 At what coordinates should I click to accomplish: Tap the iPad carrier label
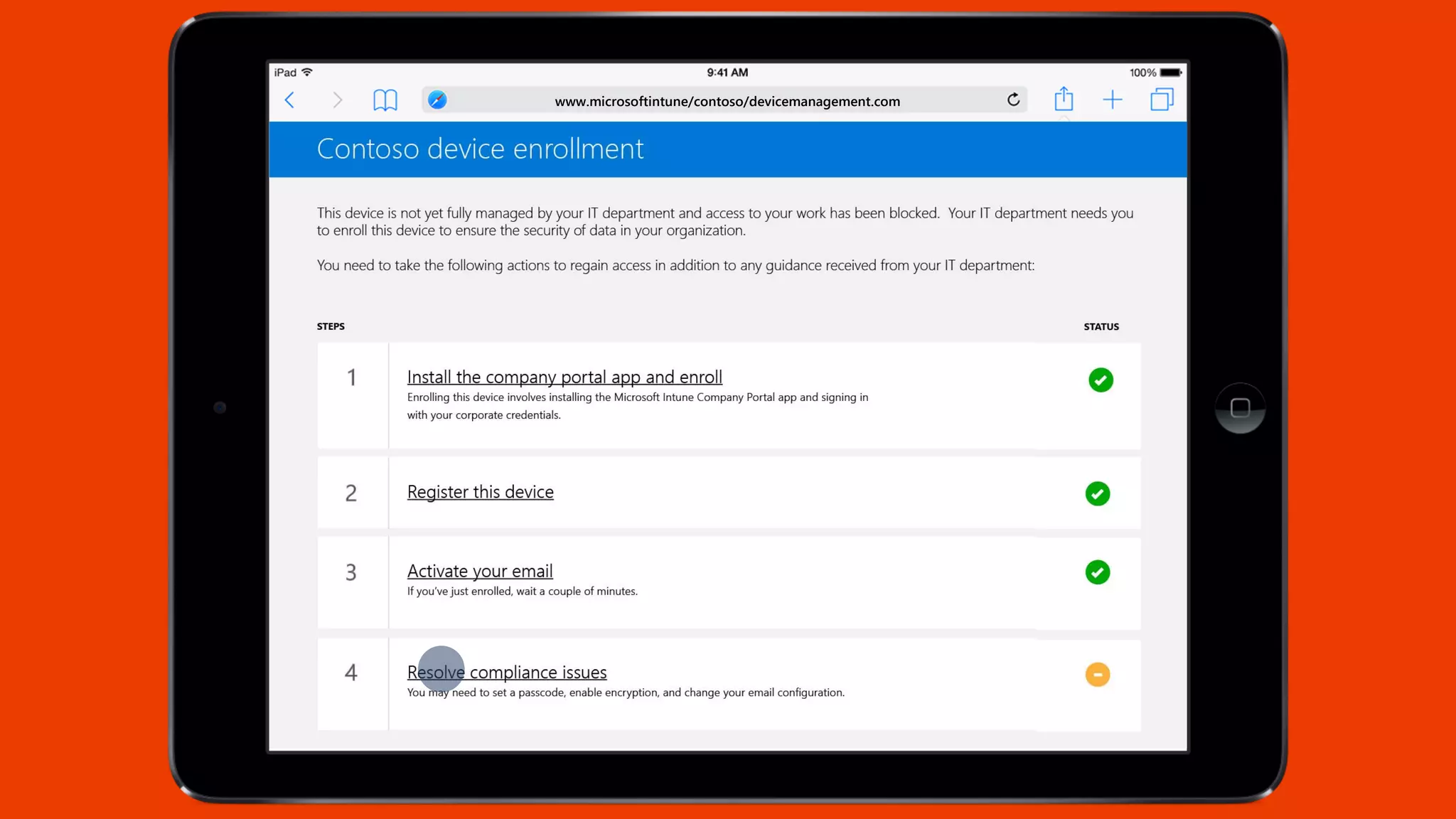click(x=285, y=73)
